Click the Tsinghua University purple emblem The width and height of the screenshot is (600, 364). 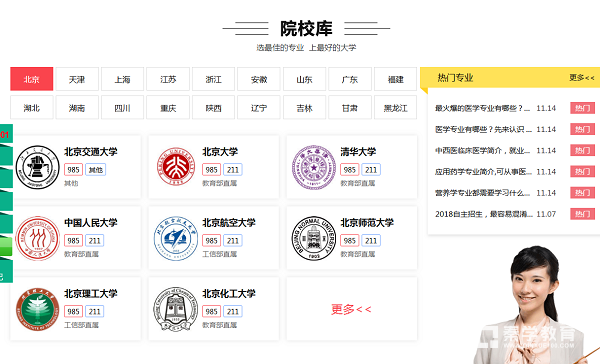pyautogui.click(x=314, y=167)
